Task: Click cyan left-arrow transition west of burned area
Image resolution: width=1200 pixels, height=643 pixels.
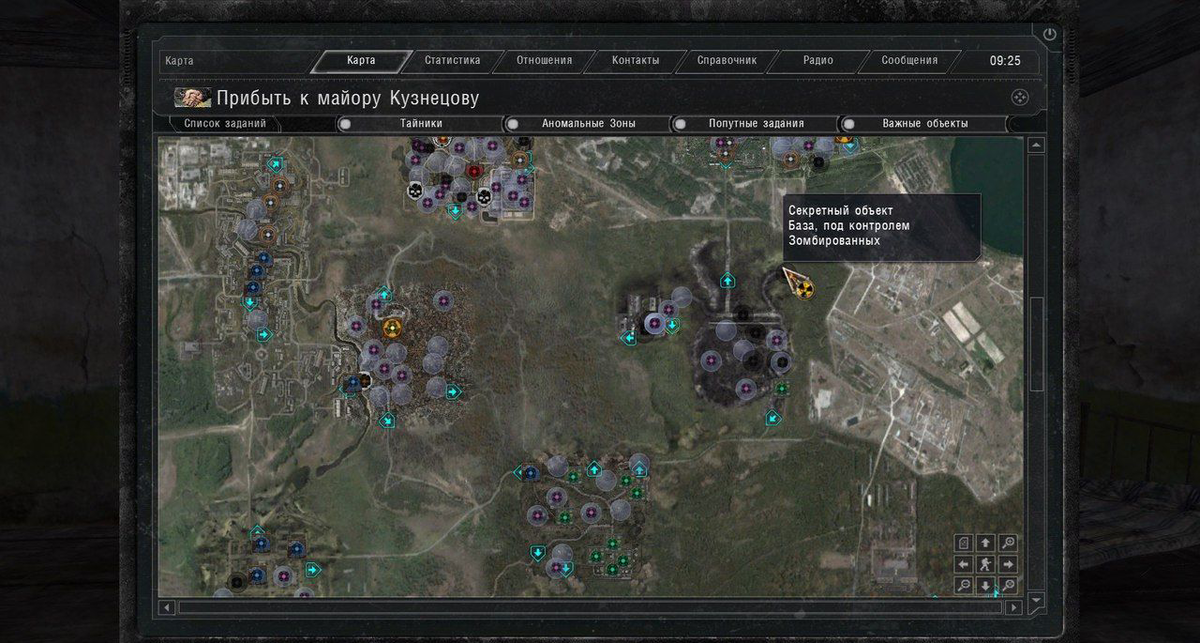Action: click(629, 338)
